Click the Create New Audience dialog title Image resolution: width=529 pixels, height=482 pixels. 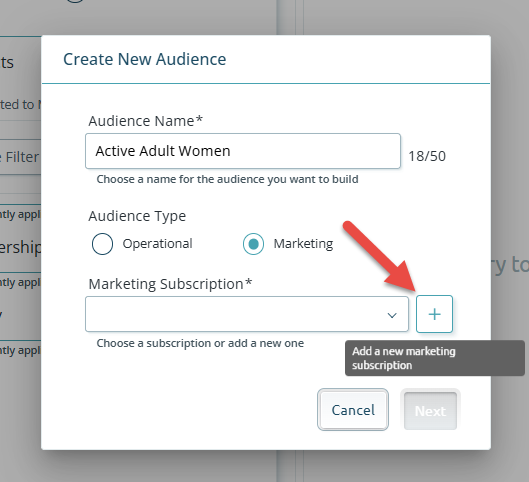pos(145,59)
